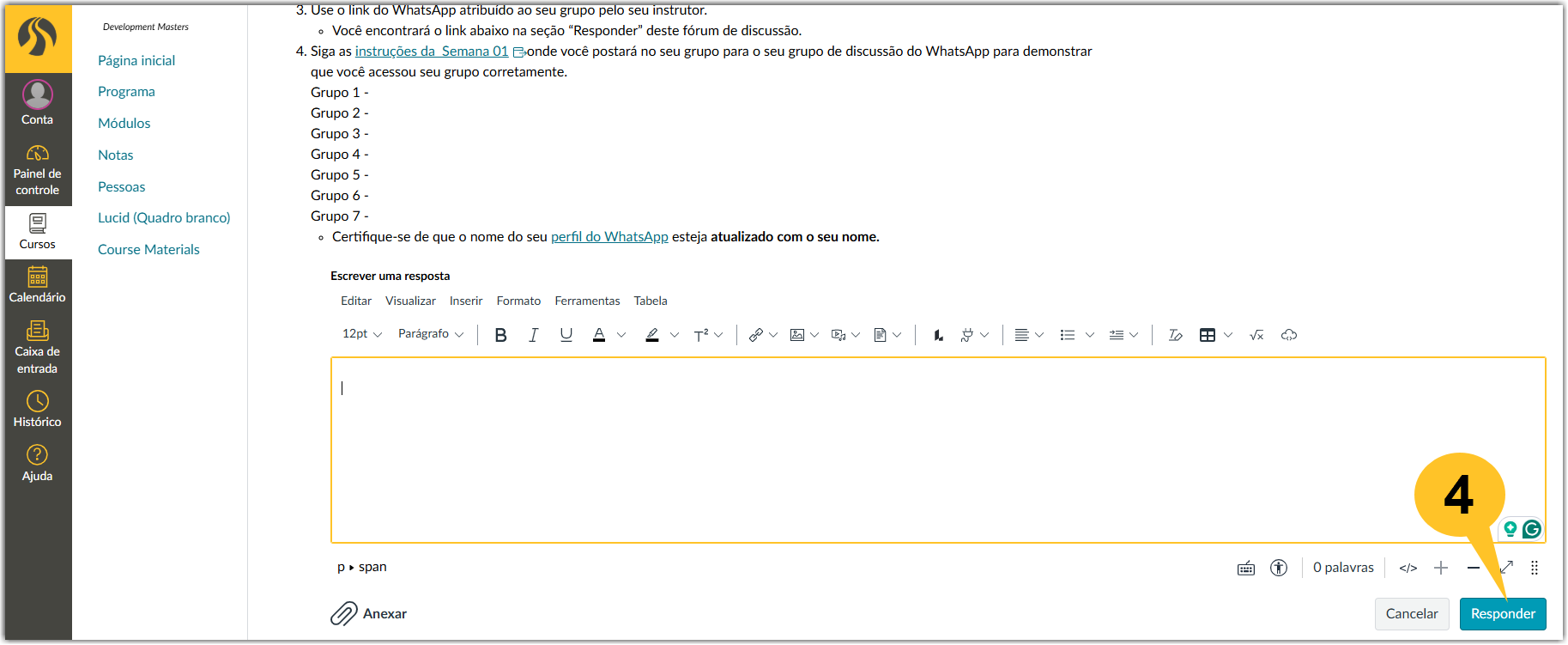Click the clear formatting icon
1568x645 pixels.
(x=1176, y=335)
